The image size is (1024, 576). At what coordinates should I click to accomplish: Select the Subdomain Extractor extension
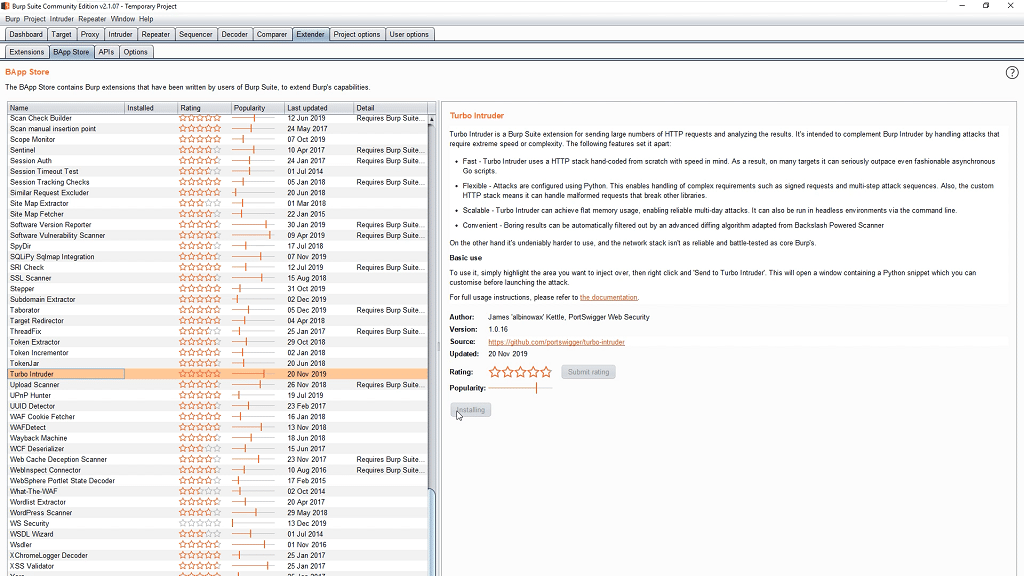tap(217, 300)
